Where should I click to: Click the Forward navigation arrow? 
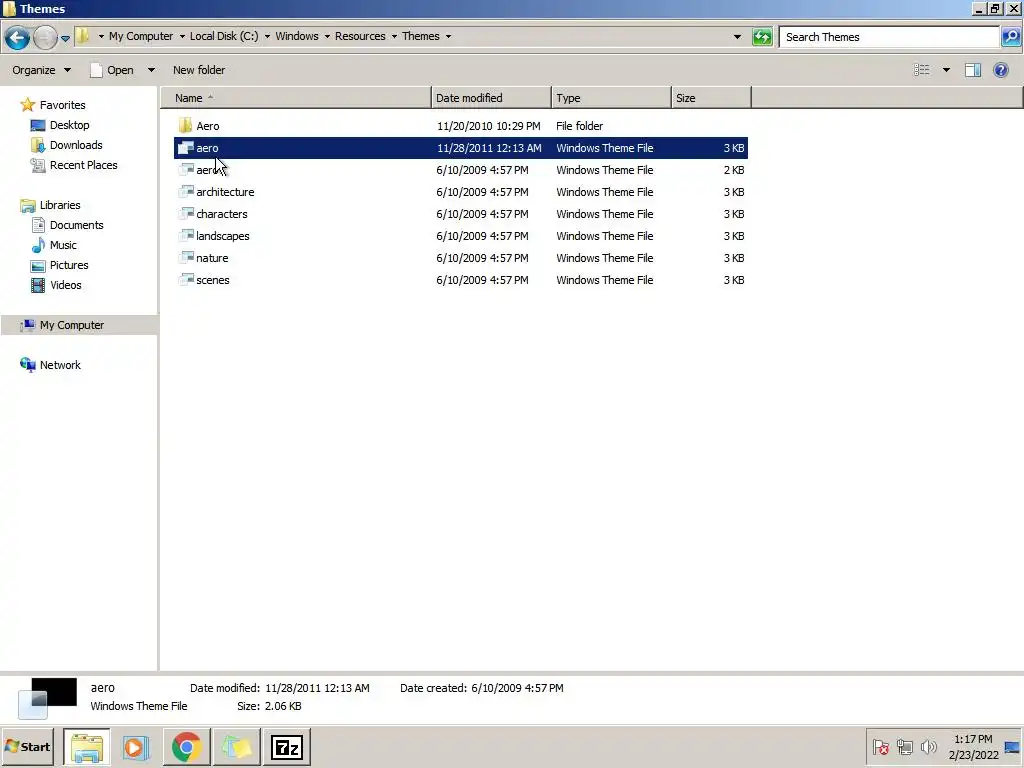tap(44, 37)
